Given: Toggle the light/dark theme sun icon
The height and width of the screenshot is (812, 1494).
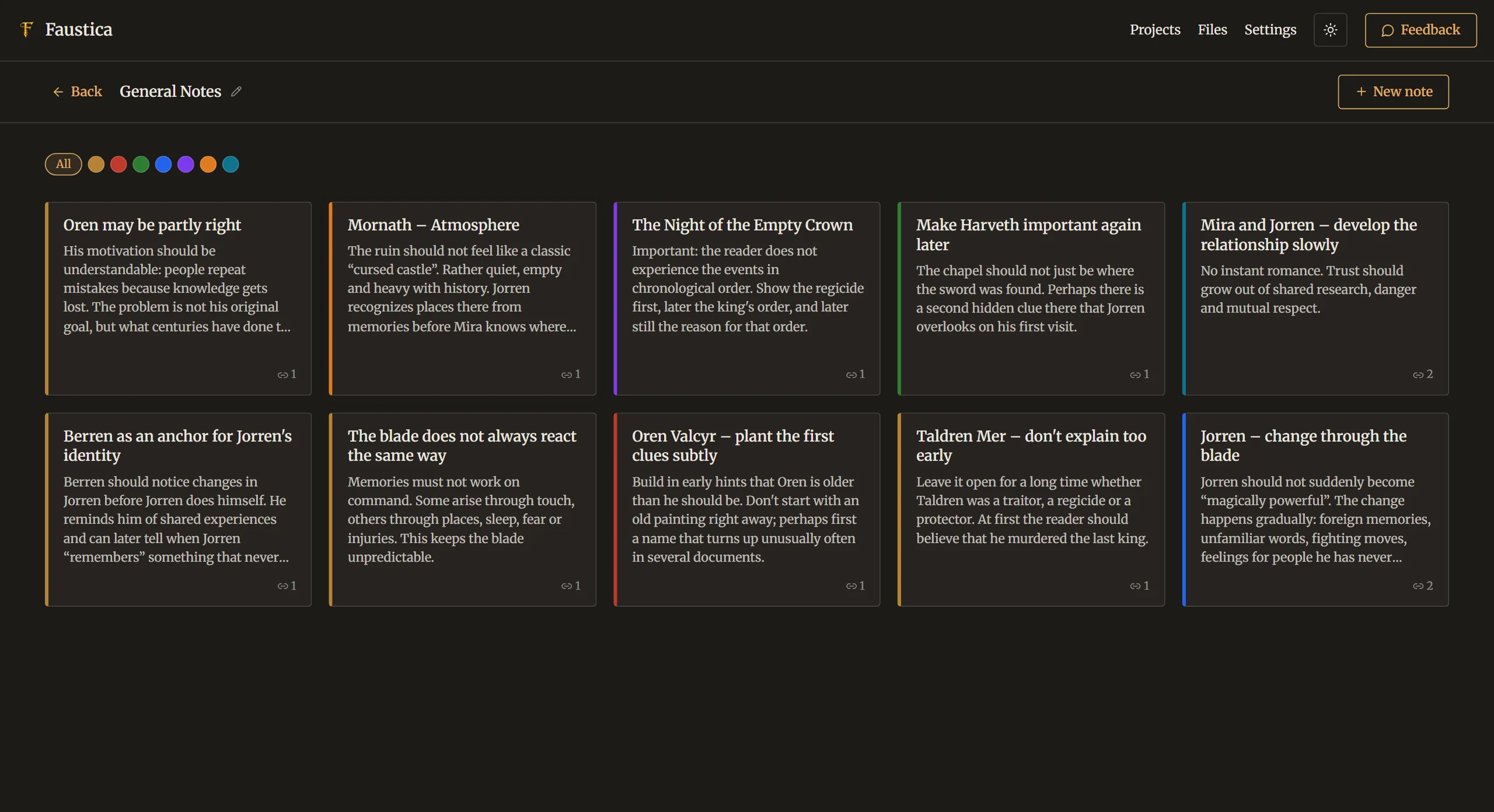Looking at the screenshot, I should (x=1330, y=30).
